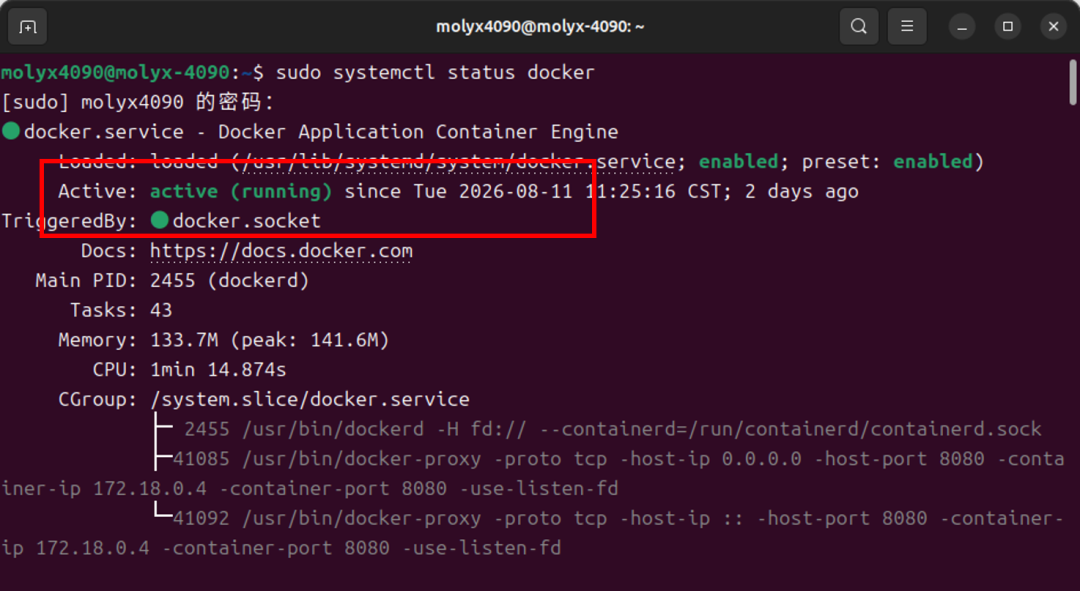Click the sudo systemctl status docker command
Screen dimensions: 1080x591
(435, 72)
